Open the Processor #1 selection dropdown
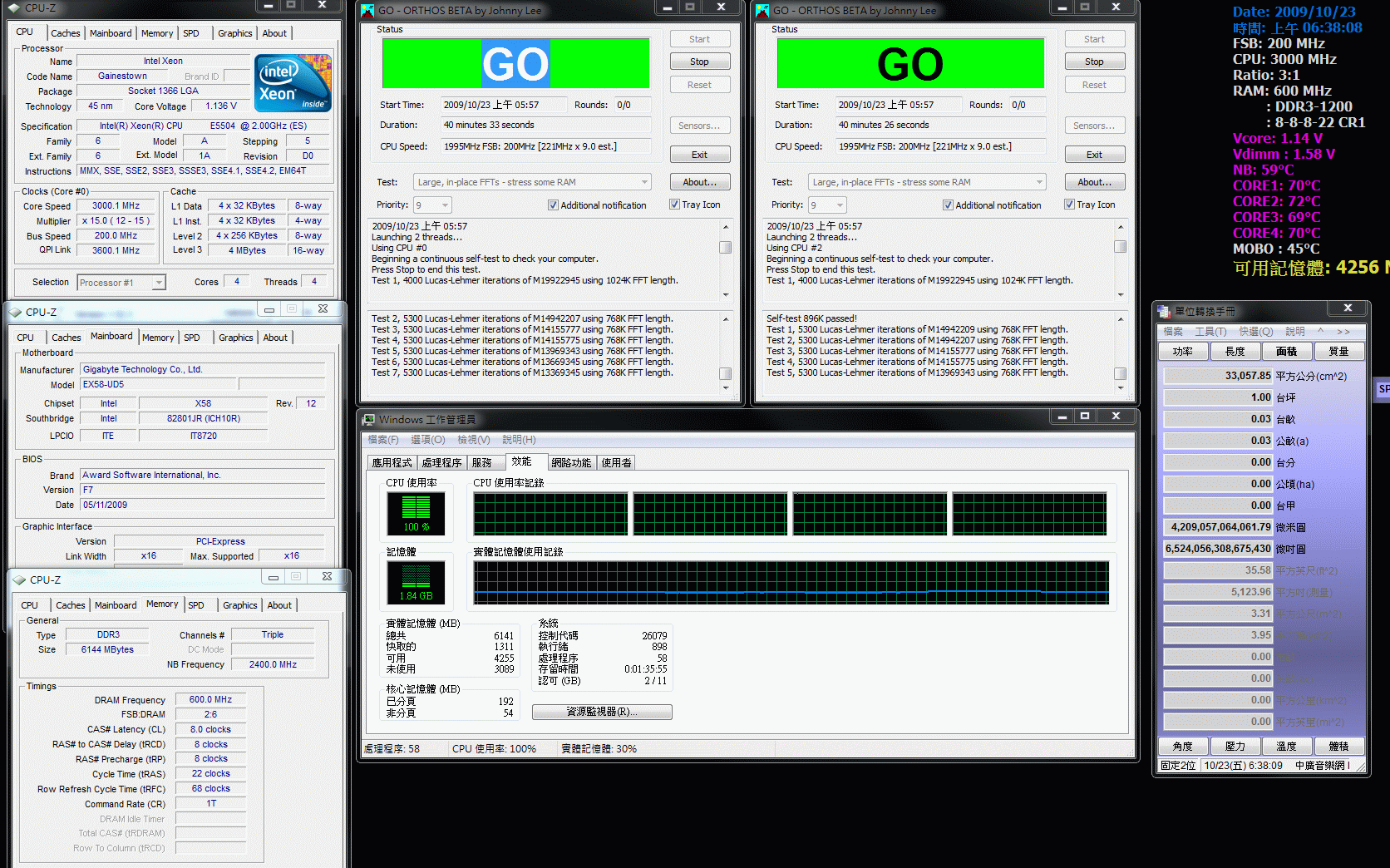 point(159,283)
